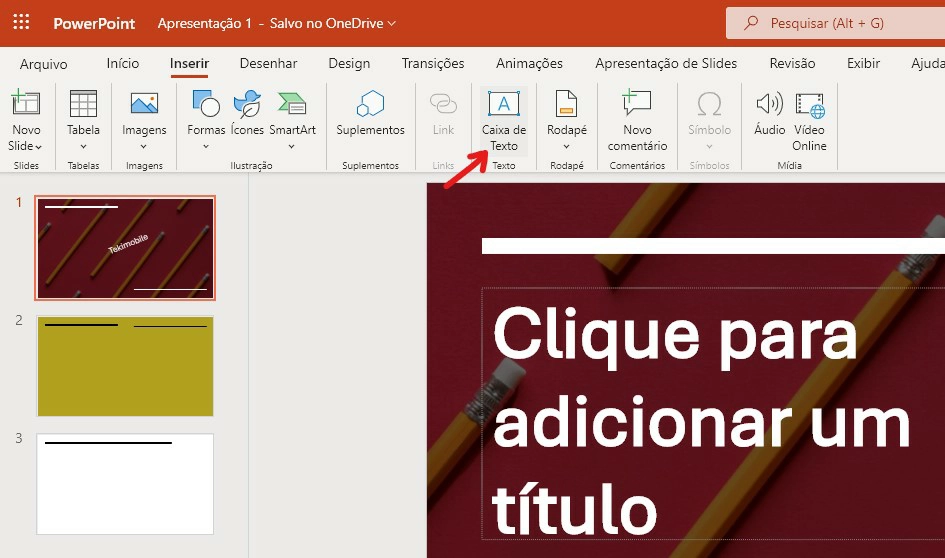Expand the Formas dropdown chevron
The image size is (945, 558).
click(206, 146)
